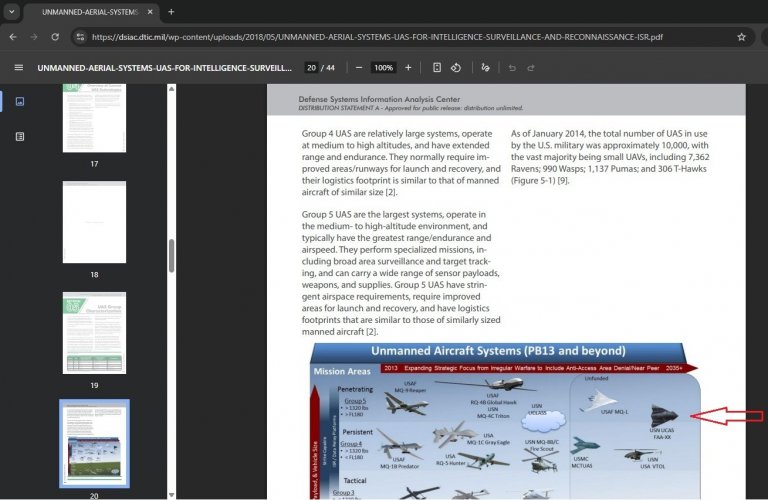Click the 'Group 5 UAS are the largest' paragraph

(x=401, y=273)
